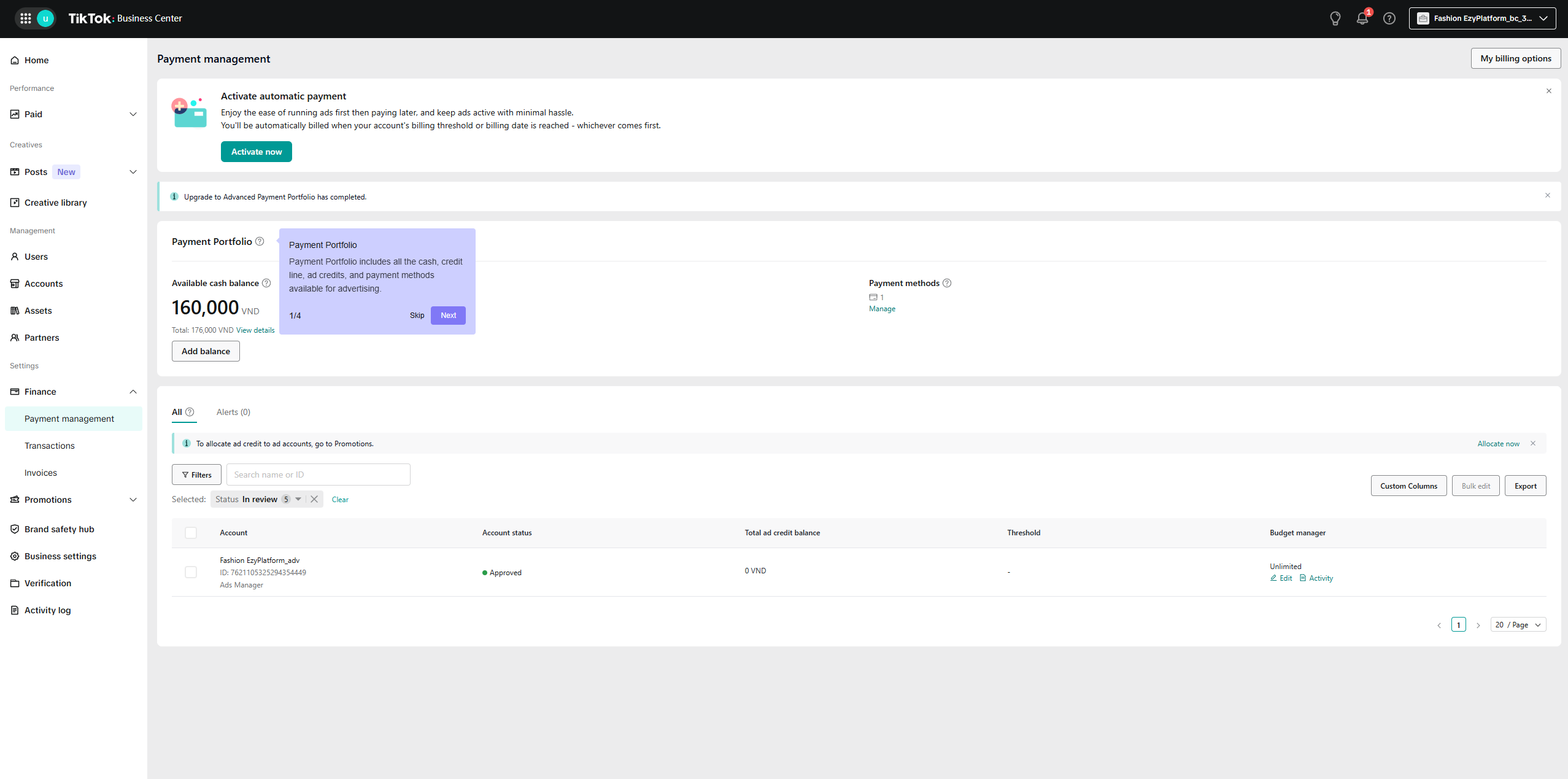Screen dimensions: 1568x779
Task: Click My billing options button
Action: point(1516,58)
